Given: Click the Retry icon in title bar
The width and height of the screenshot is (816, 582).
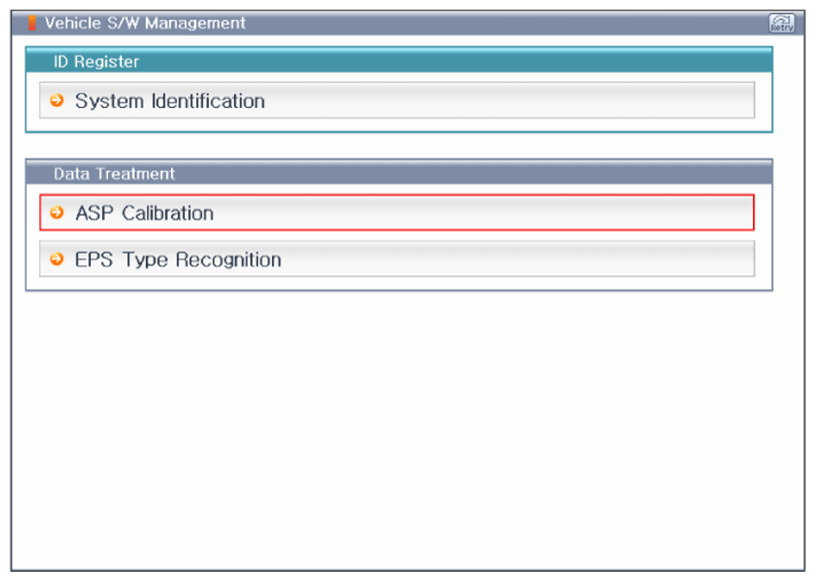Looking at the screenshot, I should point(782,23).
